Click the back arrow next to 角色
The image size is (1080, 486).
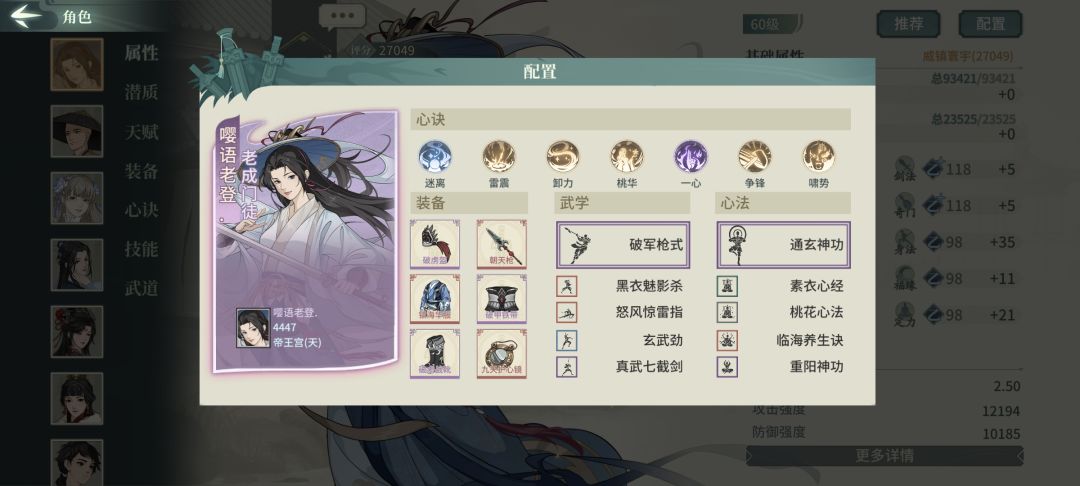coord(26,16)
